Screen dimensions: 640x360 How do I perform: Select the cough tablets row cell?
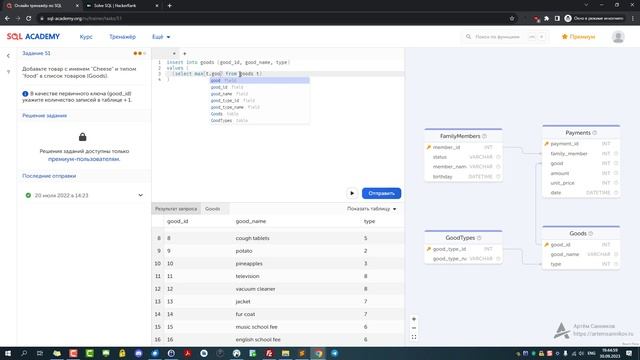[x=252, y=238]
